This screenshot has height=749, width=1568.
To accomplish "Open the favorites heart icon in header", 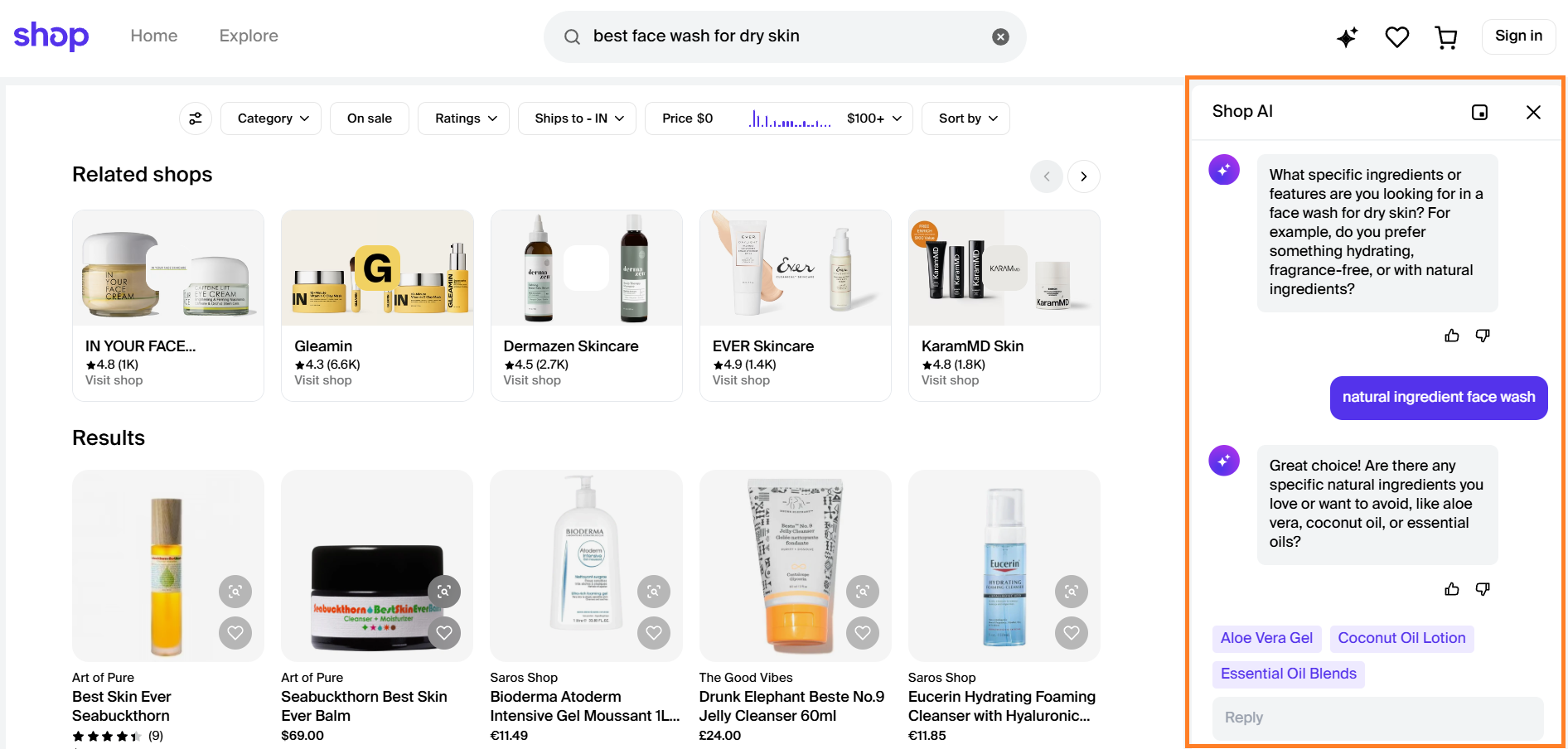I will (1396, 36).
